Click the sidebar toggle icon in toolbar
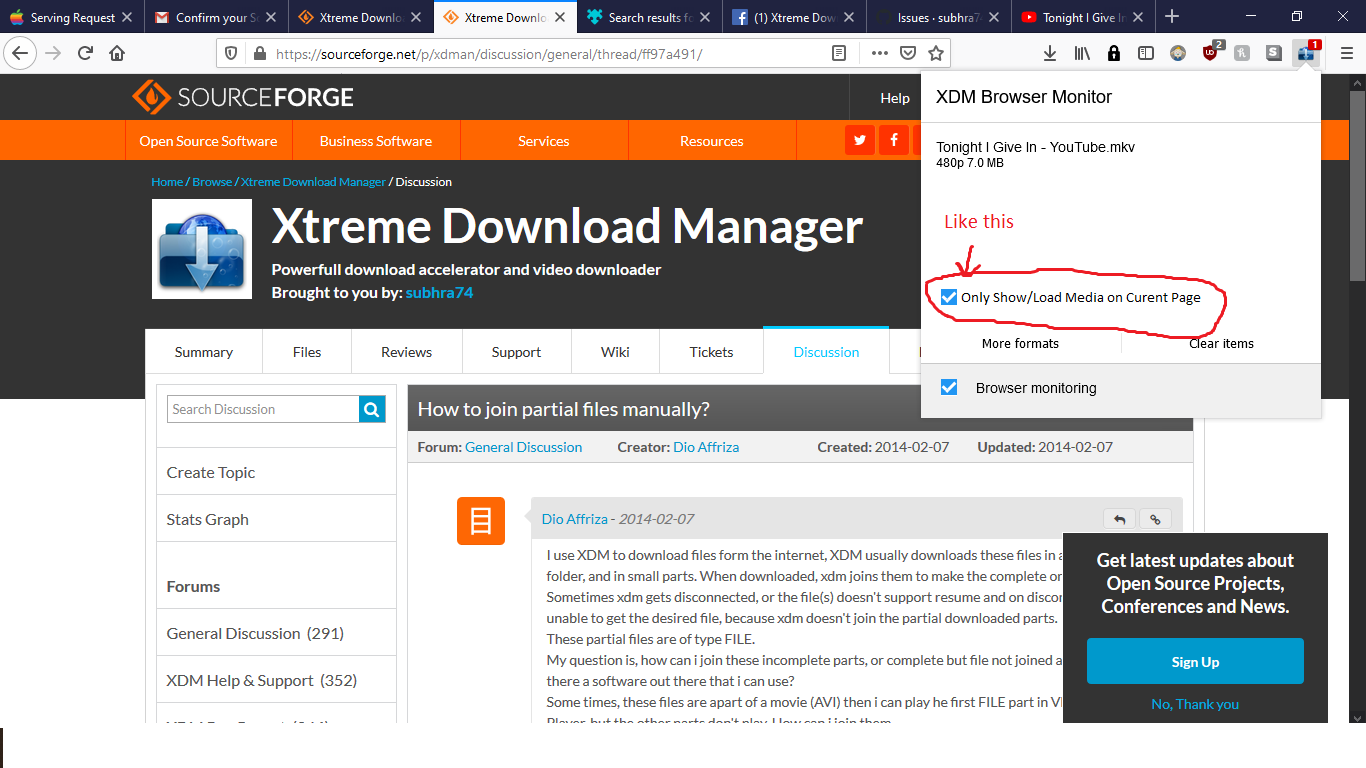This screenshot has width=1366, height=768. [x=1147, y=52]
